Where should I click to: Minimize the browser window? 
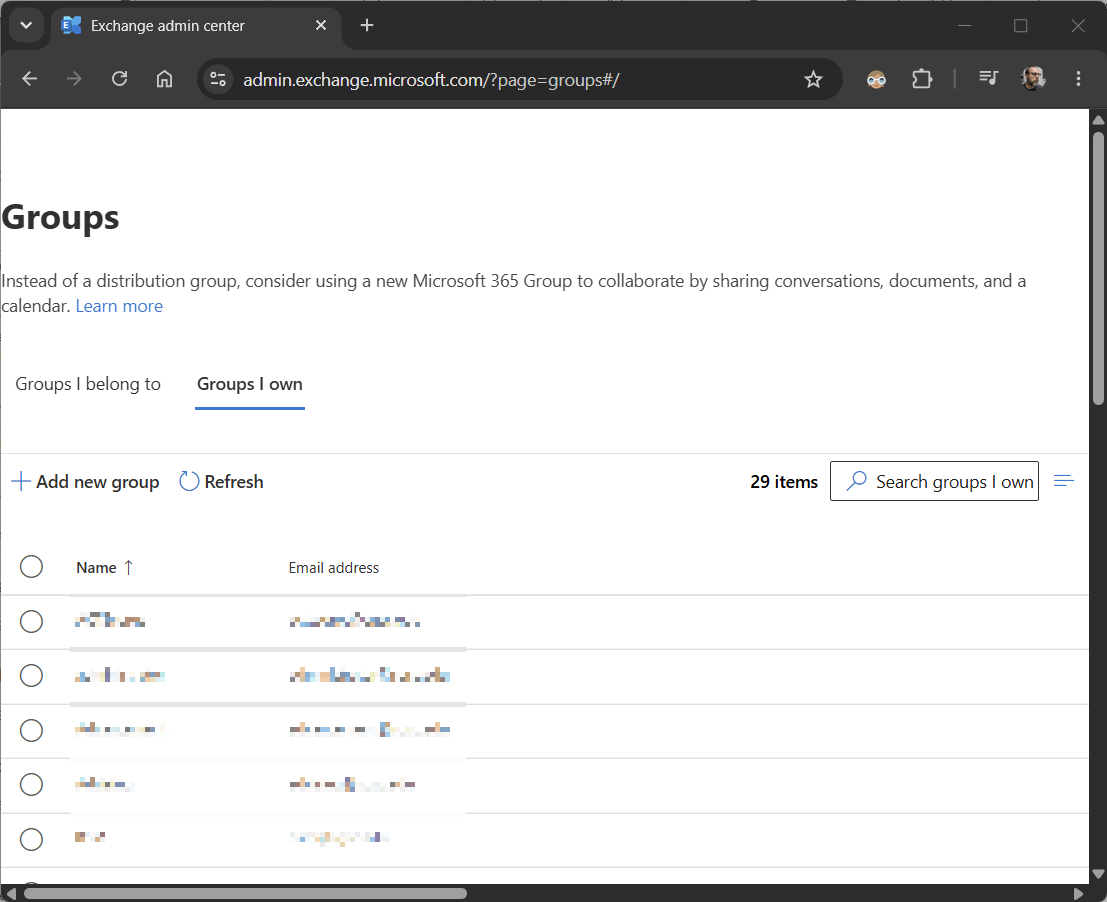tap(964, 25)
